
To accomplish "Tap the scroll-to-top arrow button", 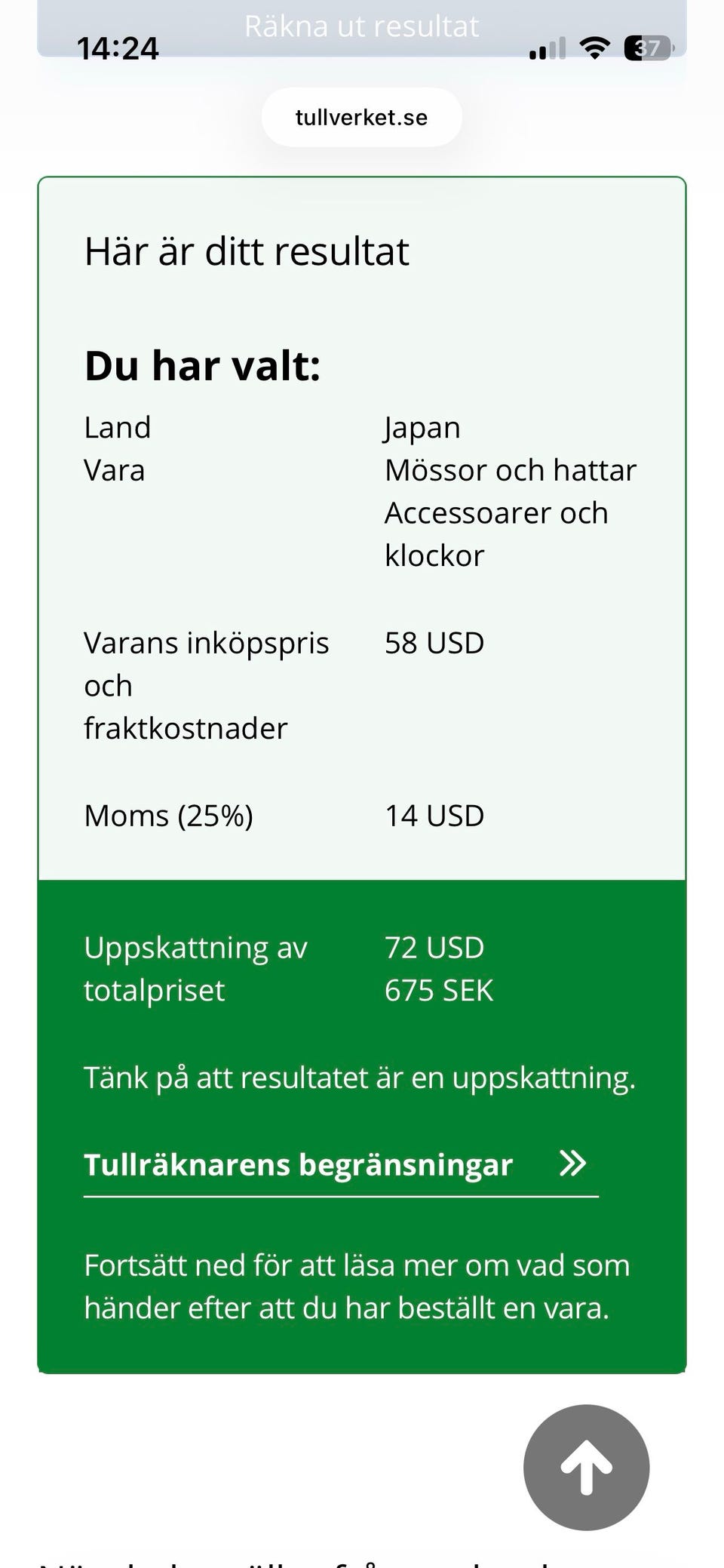I will [x=586, y=1467].
